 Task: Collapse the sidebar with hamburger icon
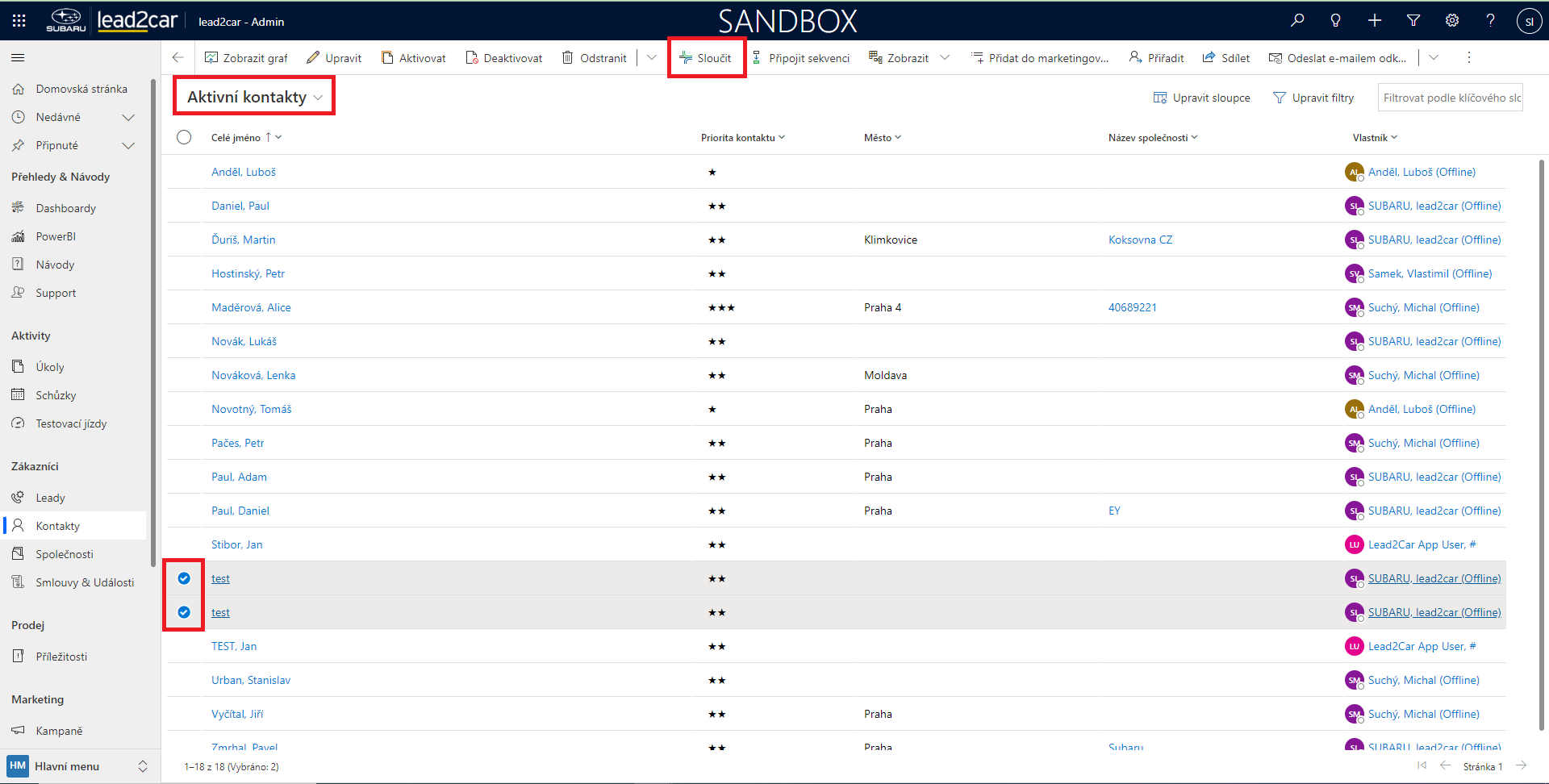(x=18, y=57)
